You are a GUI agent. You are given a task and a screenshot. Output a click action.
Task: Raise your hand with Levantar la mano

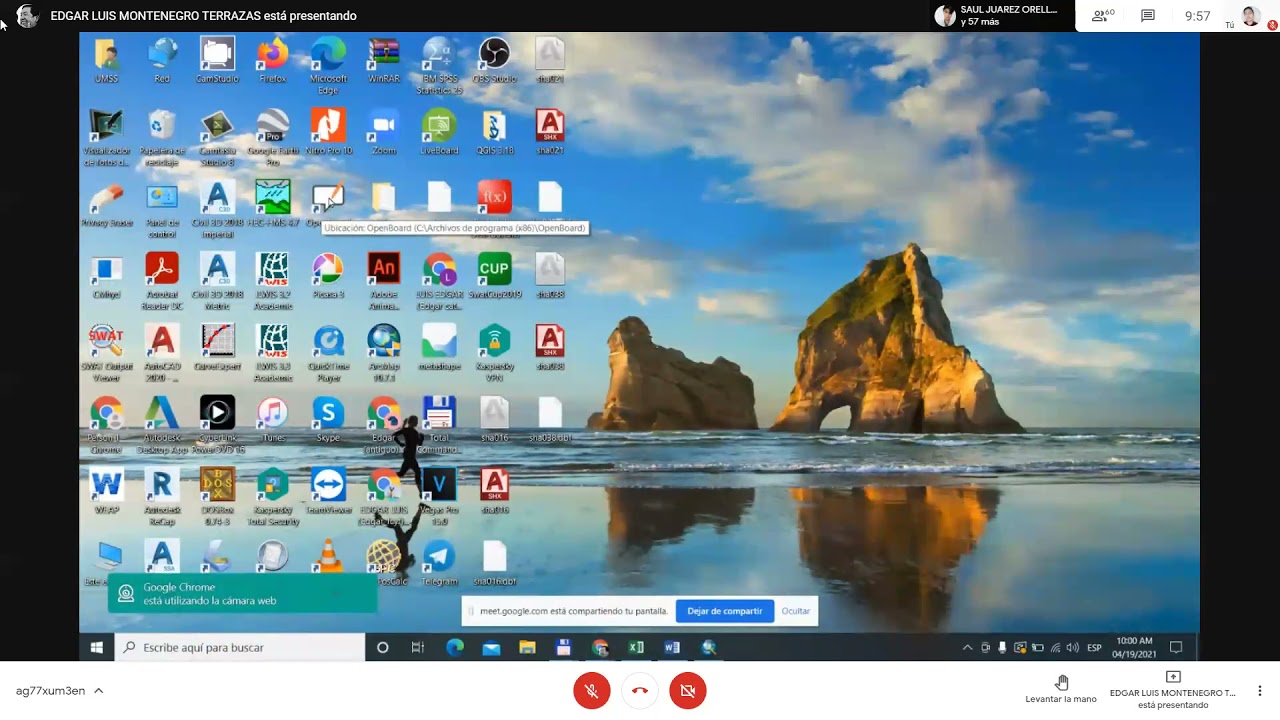click(x=1061, y=689)
